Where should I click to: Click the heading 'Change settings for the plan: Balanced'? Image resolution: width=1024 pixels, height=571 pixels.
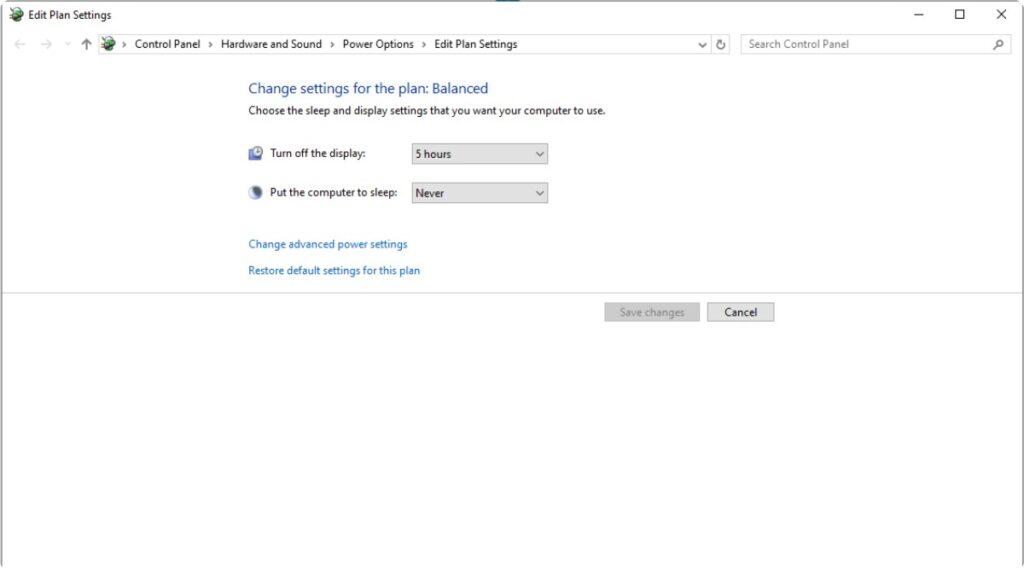point(368,88)
